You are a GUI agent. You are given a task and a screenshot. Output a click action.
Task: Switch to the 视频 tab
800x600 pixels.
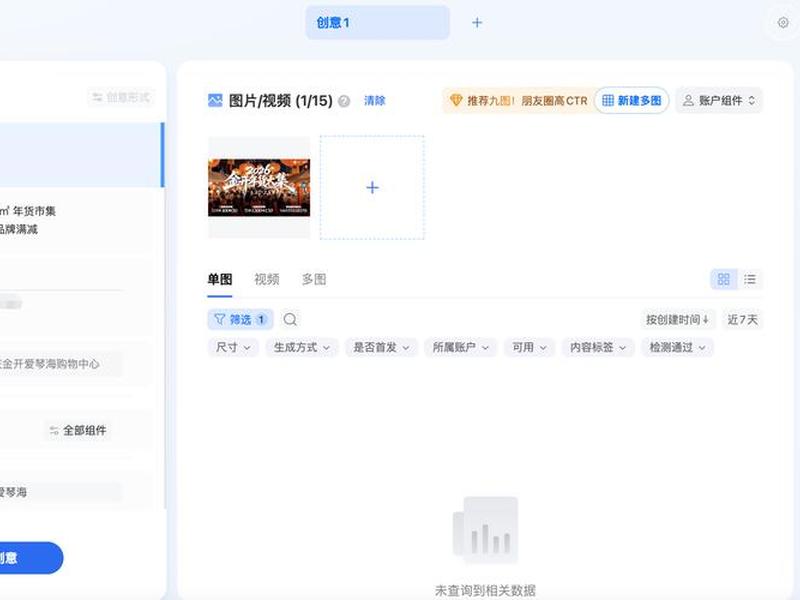pyautogui.click(x=267, y=279)
